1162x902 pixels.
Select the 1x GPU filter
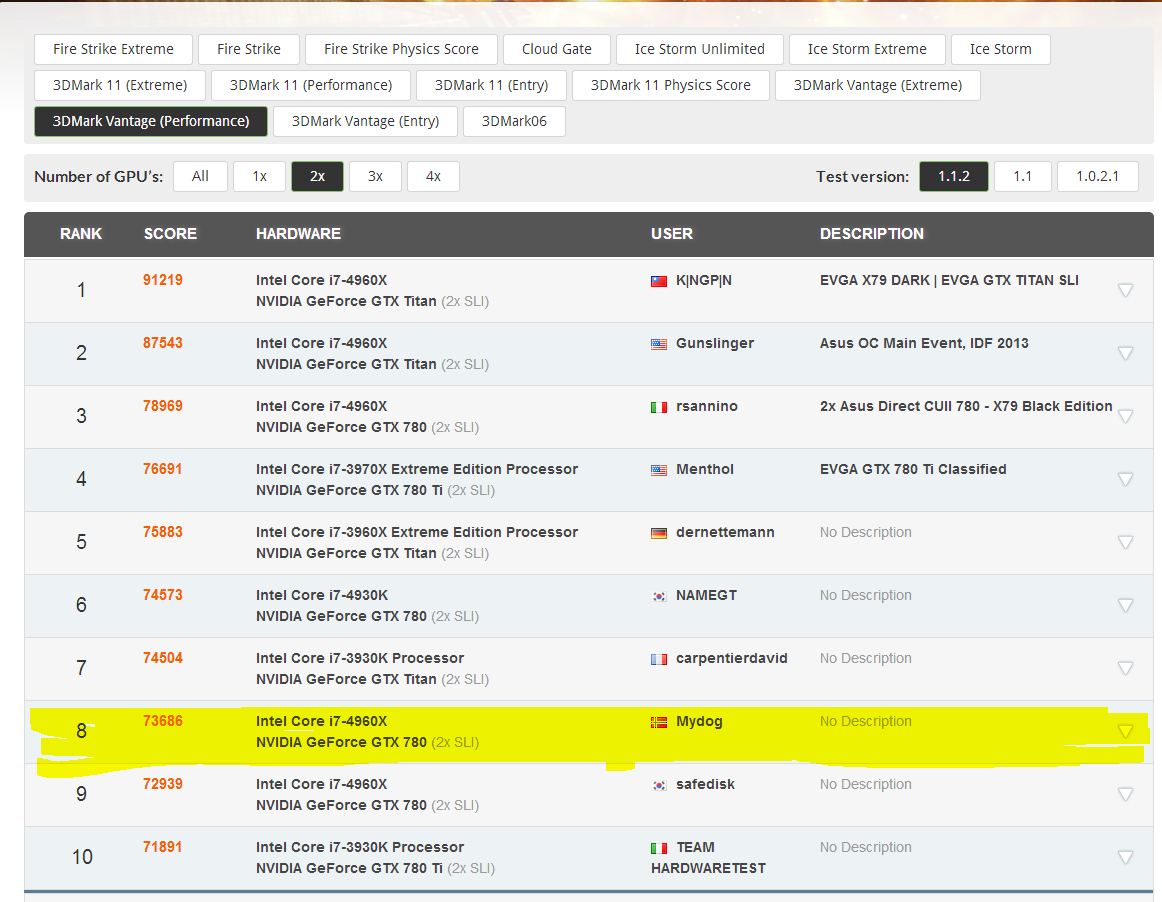click(259, 176)
